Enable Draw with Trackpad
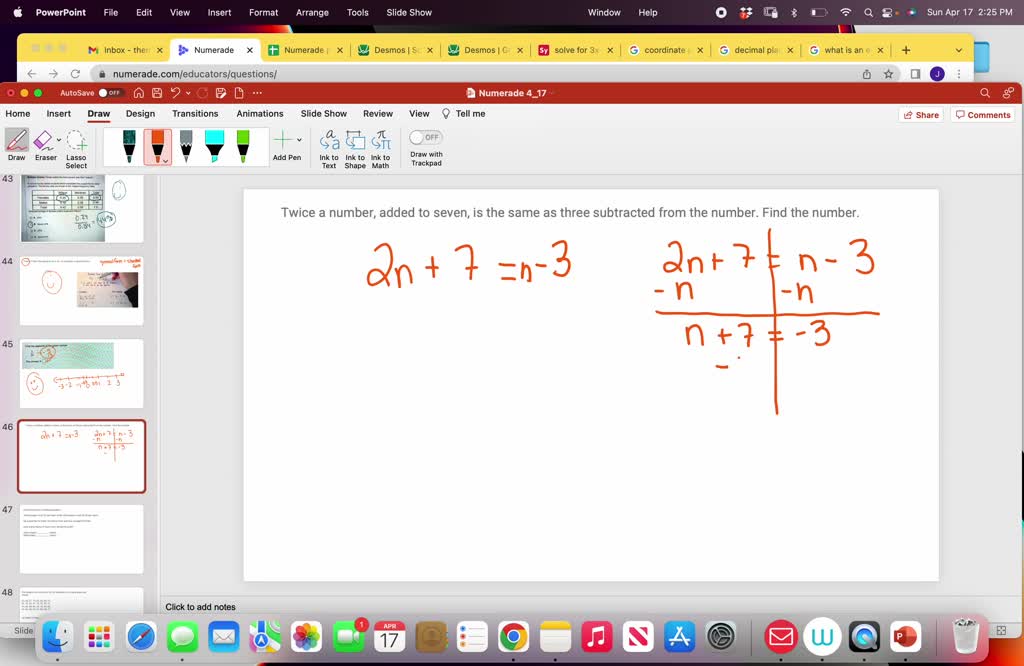Viewport: 1024px width, 666px height. [426, 137]
